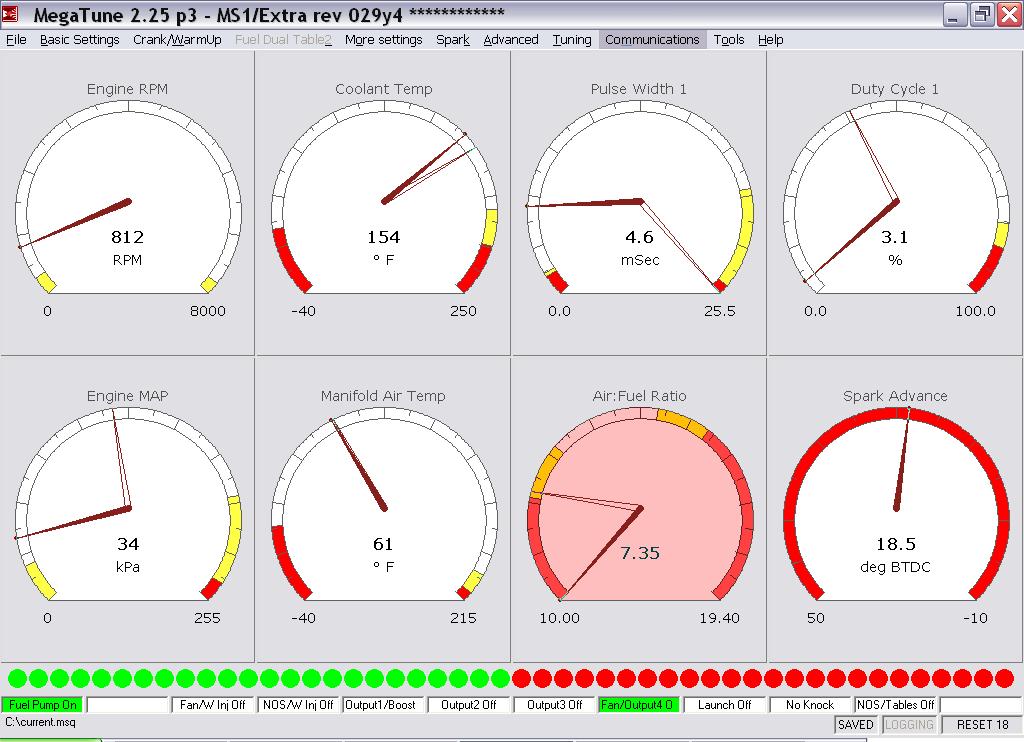1024x742 pixels.
Task: Open the Help menu
Action: (x=771, y=40)
